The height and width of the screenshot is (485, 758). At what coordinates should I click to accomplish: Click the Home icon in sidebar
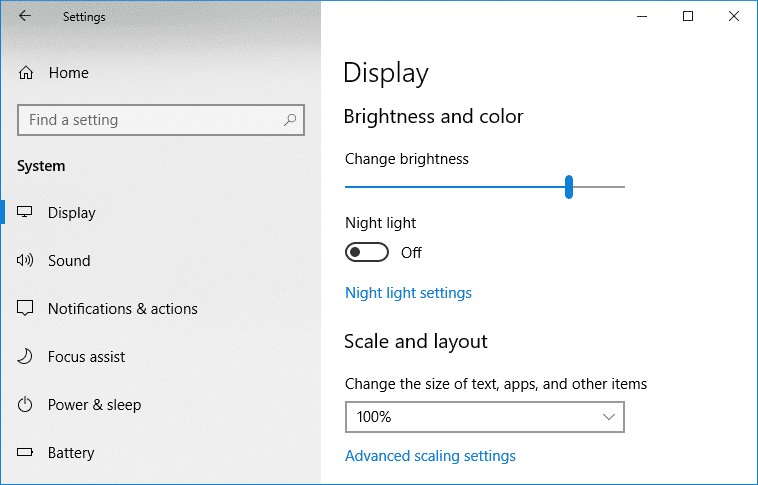click(27, 73)
